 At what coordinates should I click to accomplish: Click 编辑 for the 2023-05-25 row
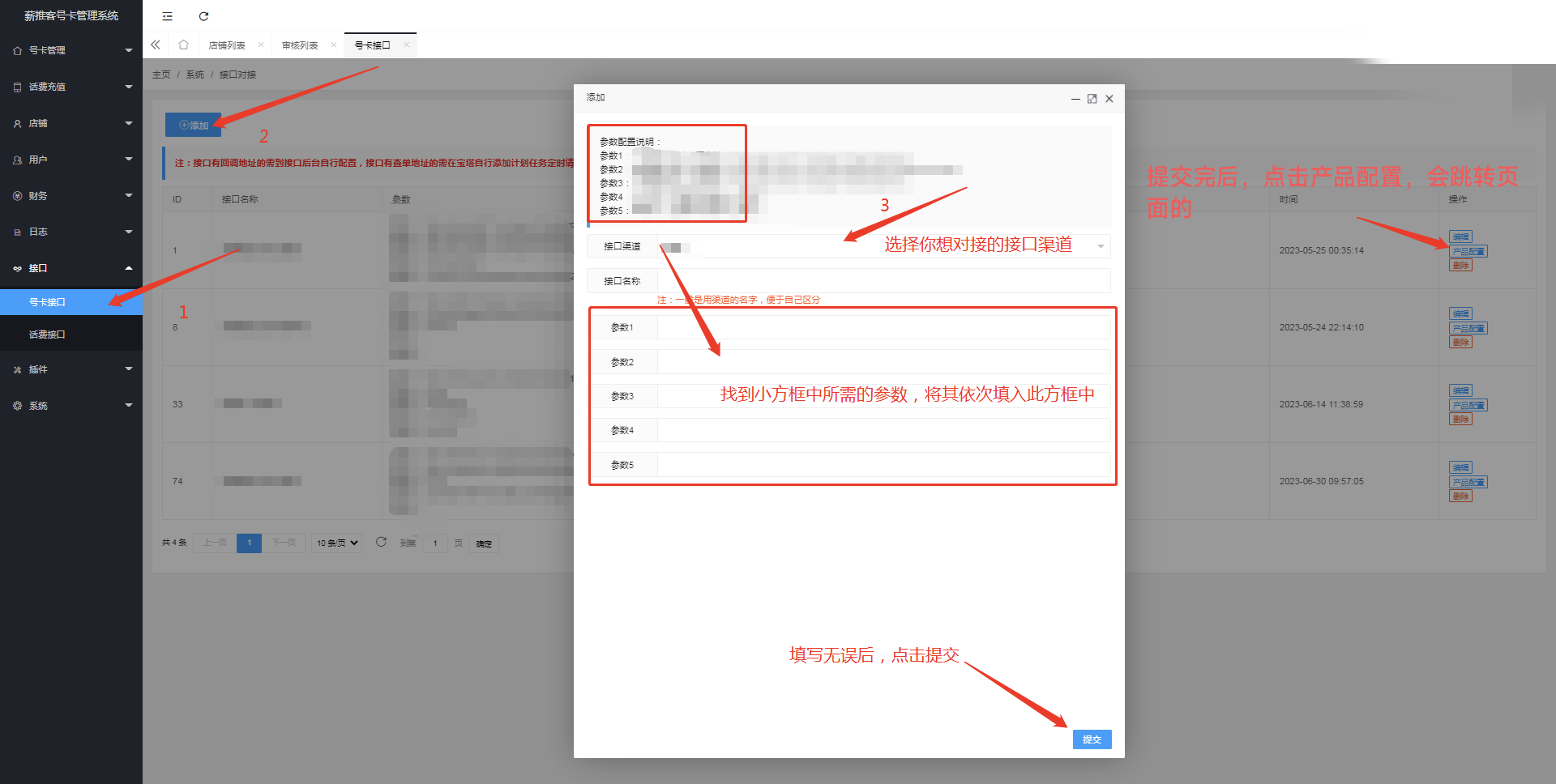coord(1460,237)
